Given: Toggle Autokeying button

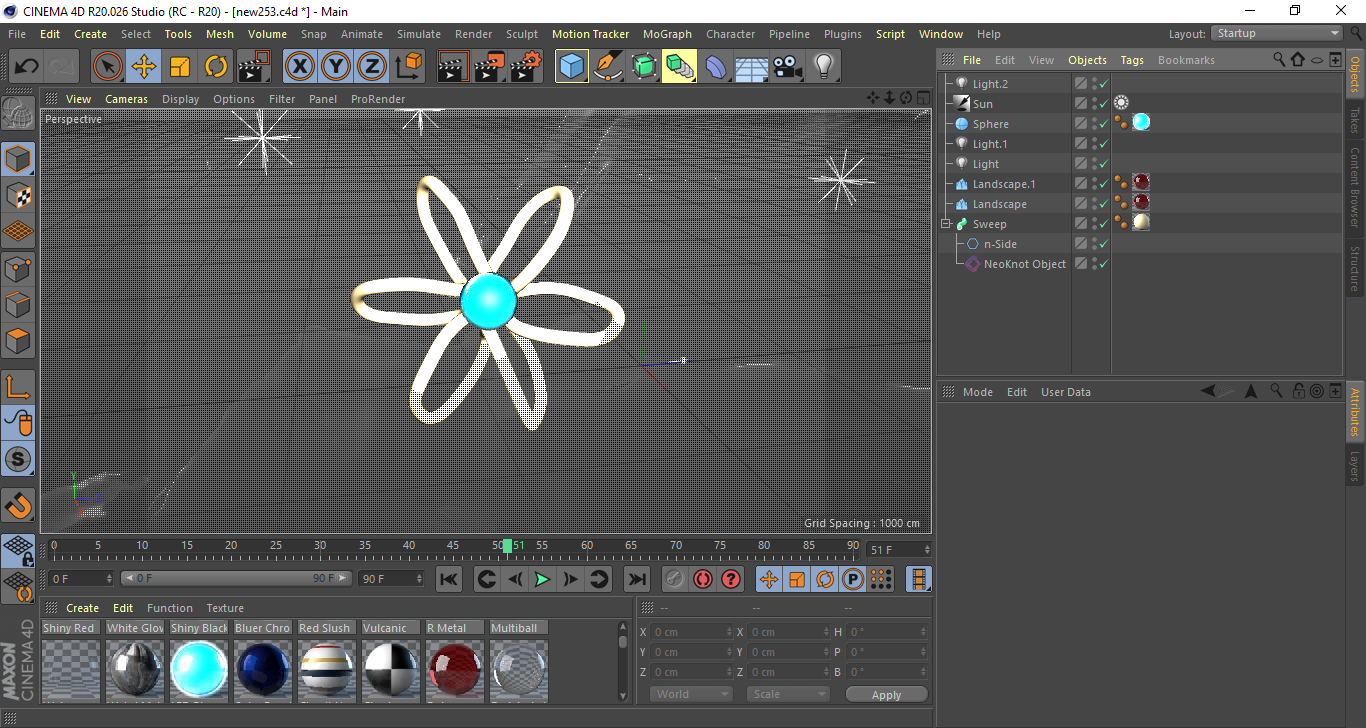Looking at the screenshot, I should pyautogui.click(x=703, y=579).
